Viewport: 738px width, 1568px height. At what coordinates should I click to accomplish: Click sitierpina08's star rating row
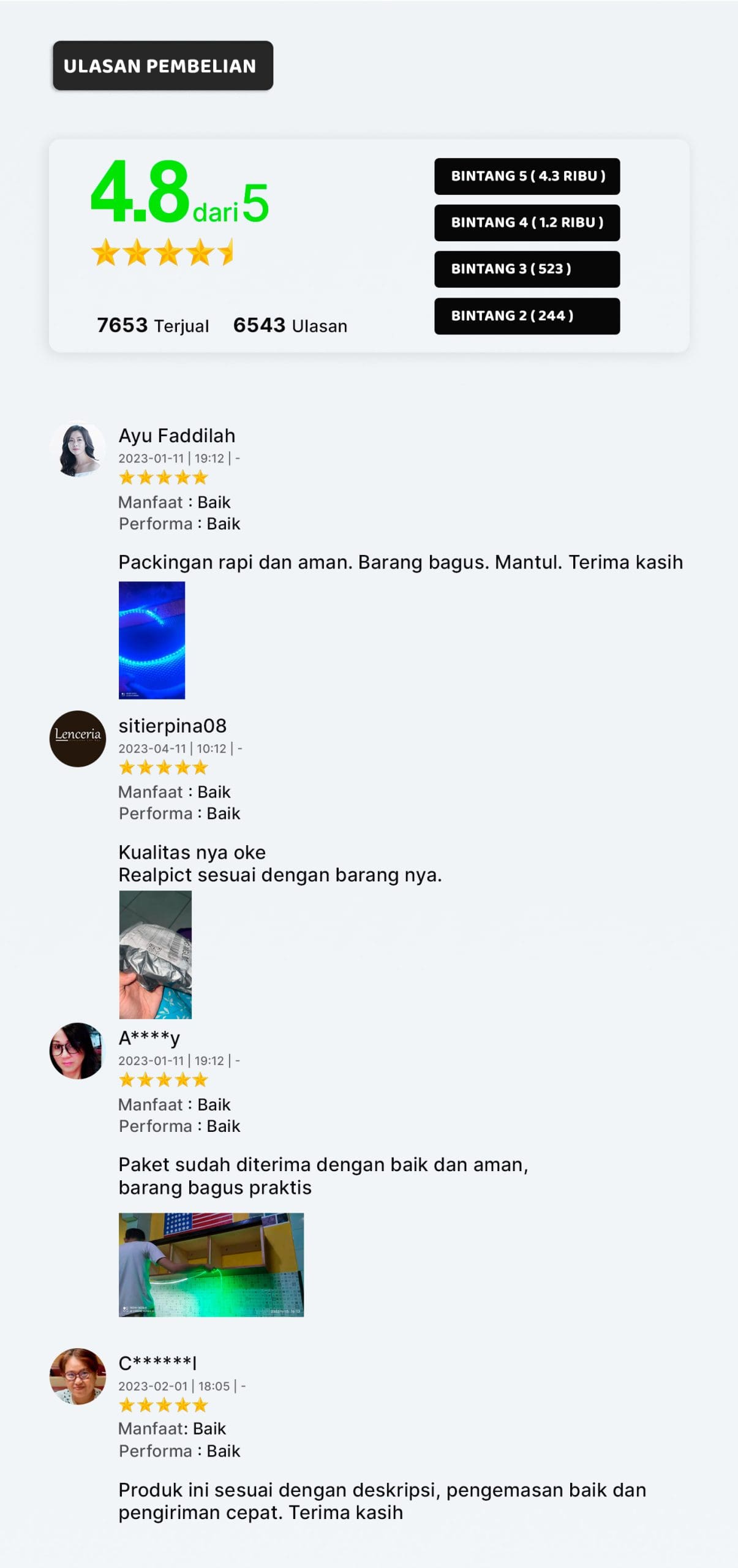pos(163,767)
